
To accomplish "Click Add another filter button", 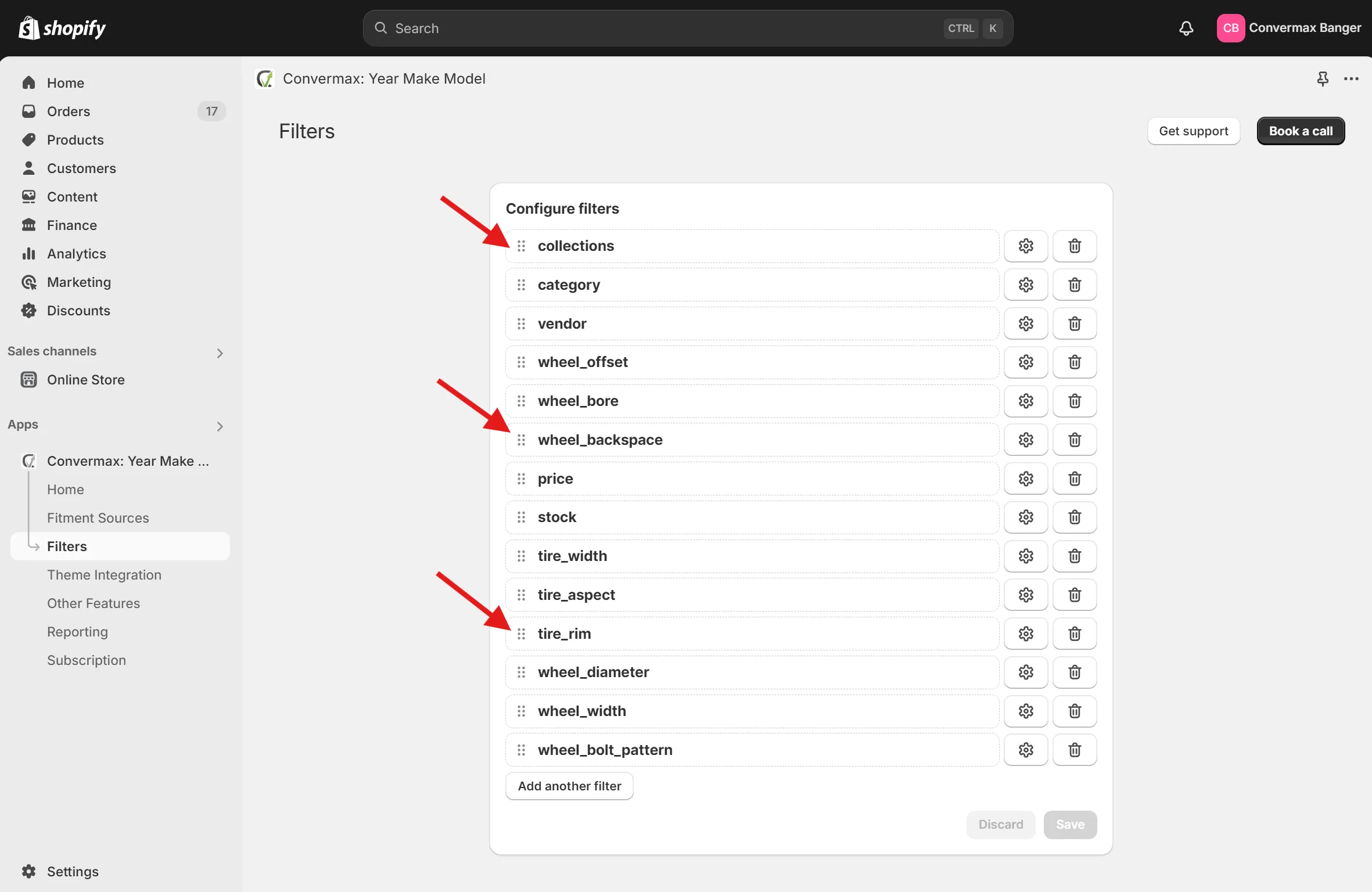I will pos(569,786).
